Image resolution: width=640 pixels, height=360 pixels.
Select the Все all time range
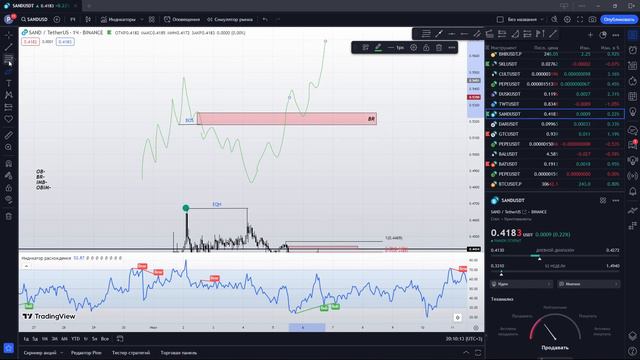click(105, 339)
